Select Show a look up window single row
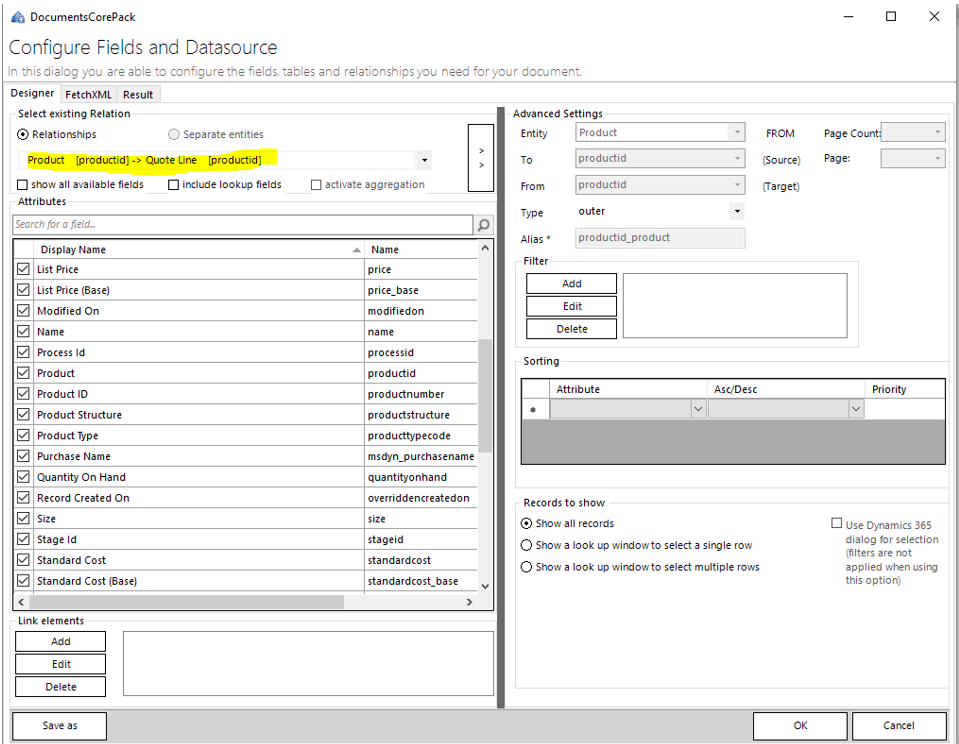959x744 pixels. coord(527,546)
